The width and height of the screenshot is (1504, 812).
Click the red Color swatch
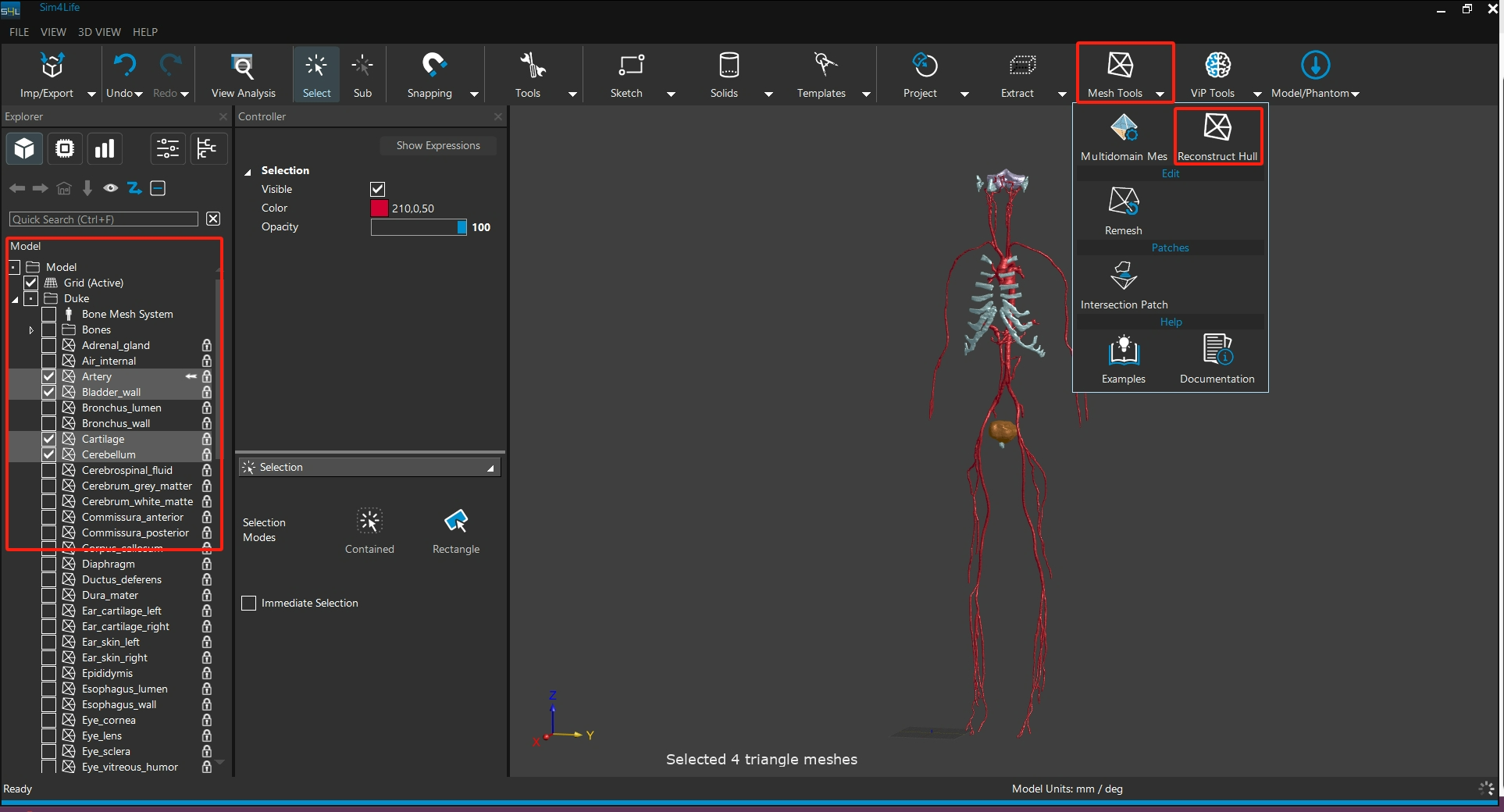click(x=380, y=208)
